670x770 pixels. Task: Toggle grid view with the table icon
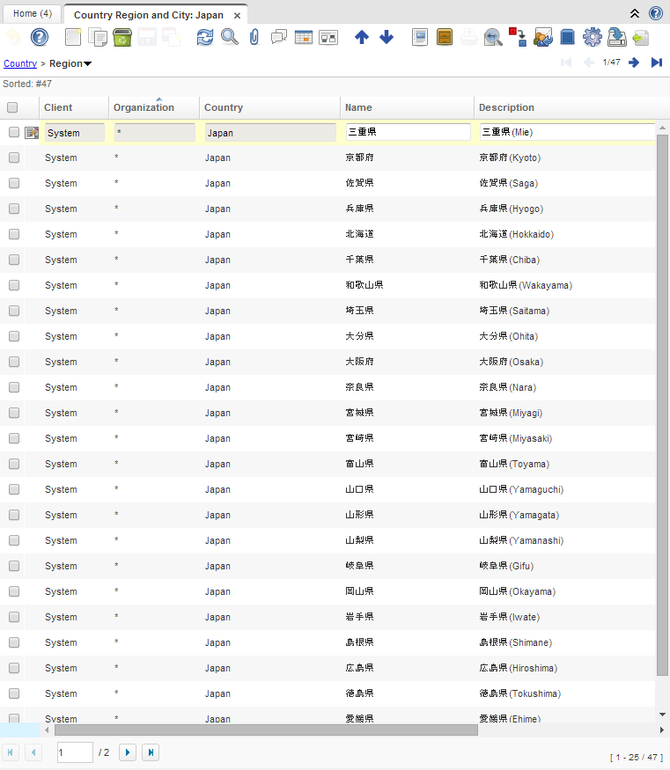point(304,37)
